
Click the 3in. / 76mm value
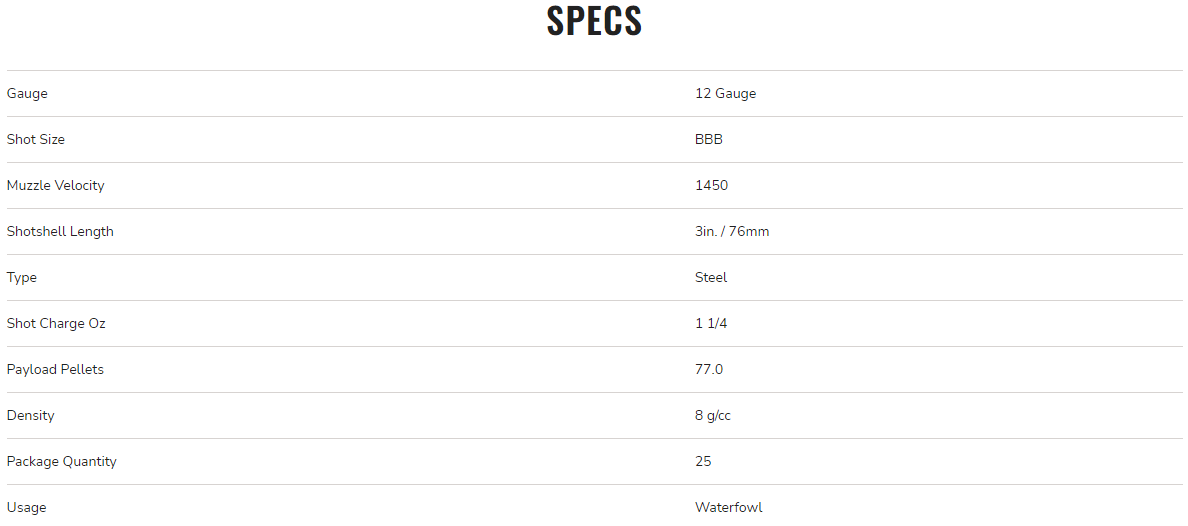tap(732, 232)
